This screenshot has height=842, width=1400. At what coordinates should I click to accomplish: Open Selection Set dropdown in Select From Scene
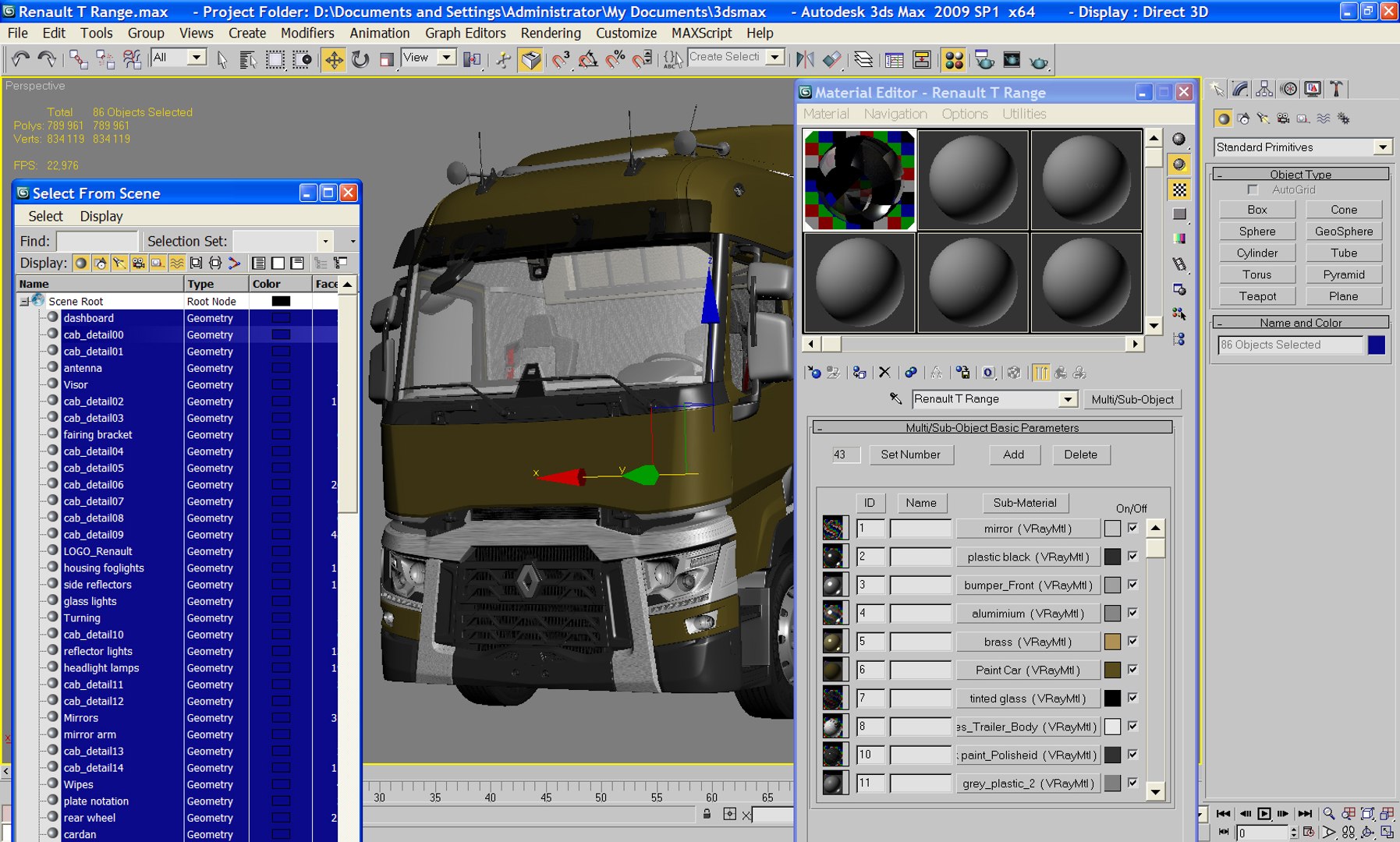(326, 242)
